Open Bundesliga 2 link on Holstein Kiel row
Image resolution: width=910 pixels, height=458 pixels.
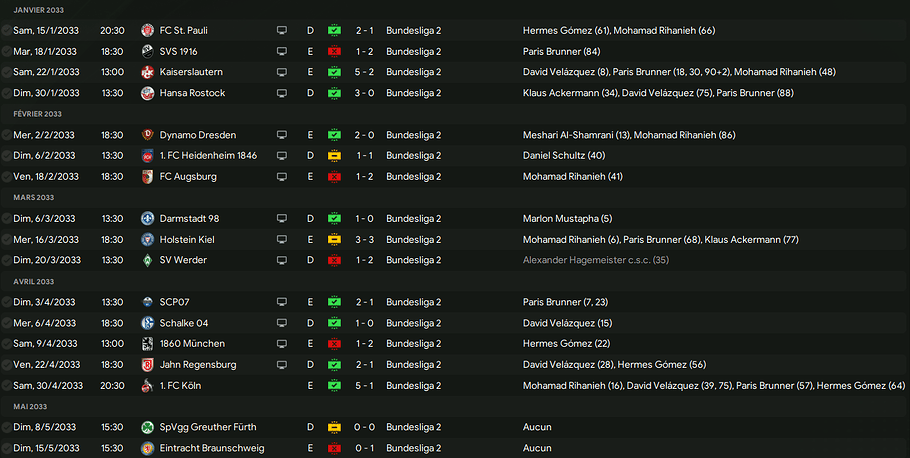tap(413, 239)
